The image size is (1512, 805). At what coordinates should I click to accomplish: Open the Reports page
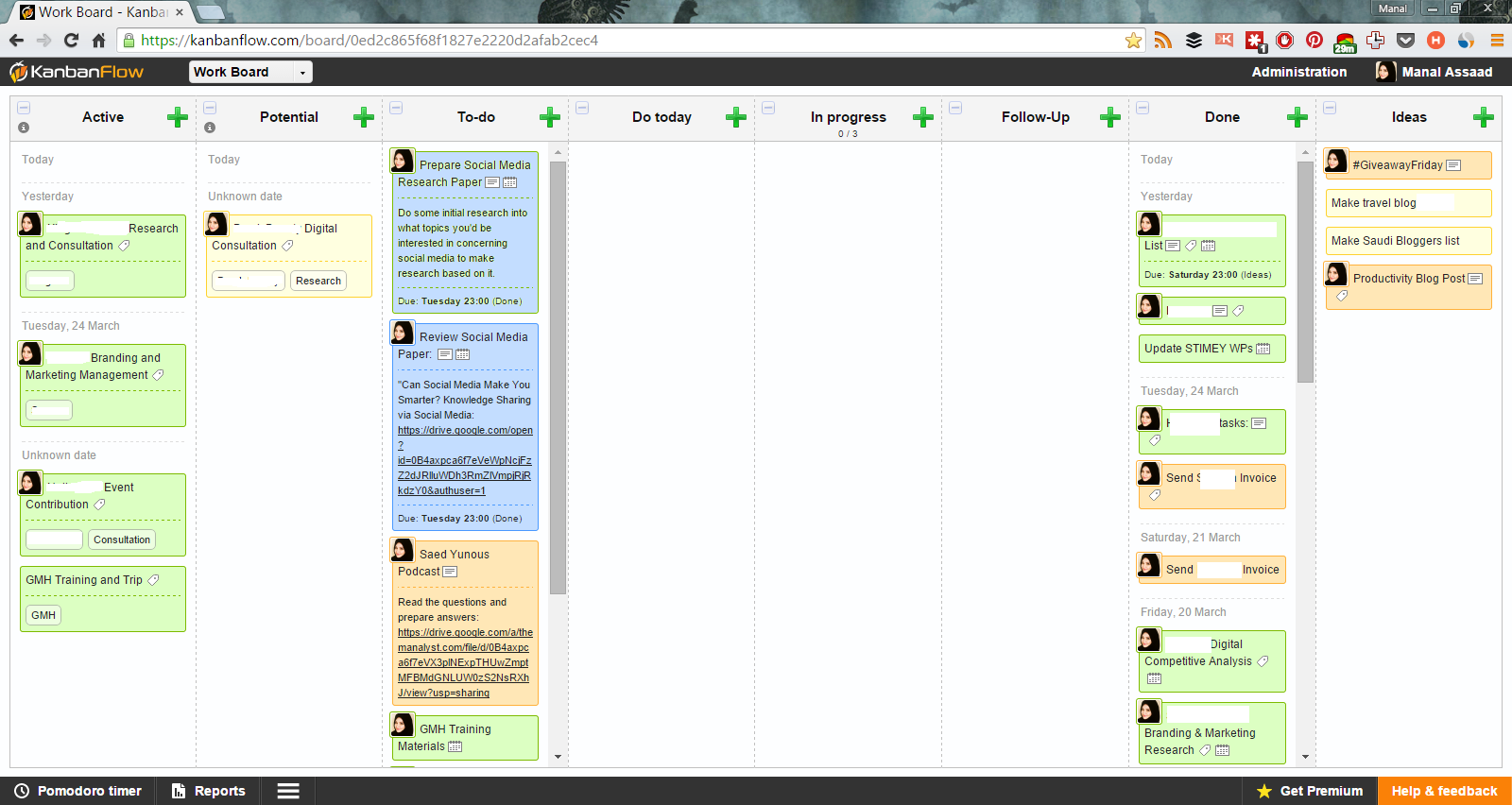208,791
